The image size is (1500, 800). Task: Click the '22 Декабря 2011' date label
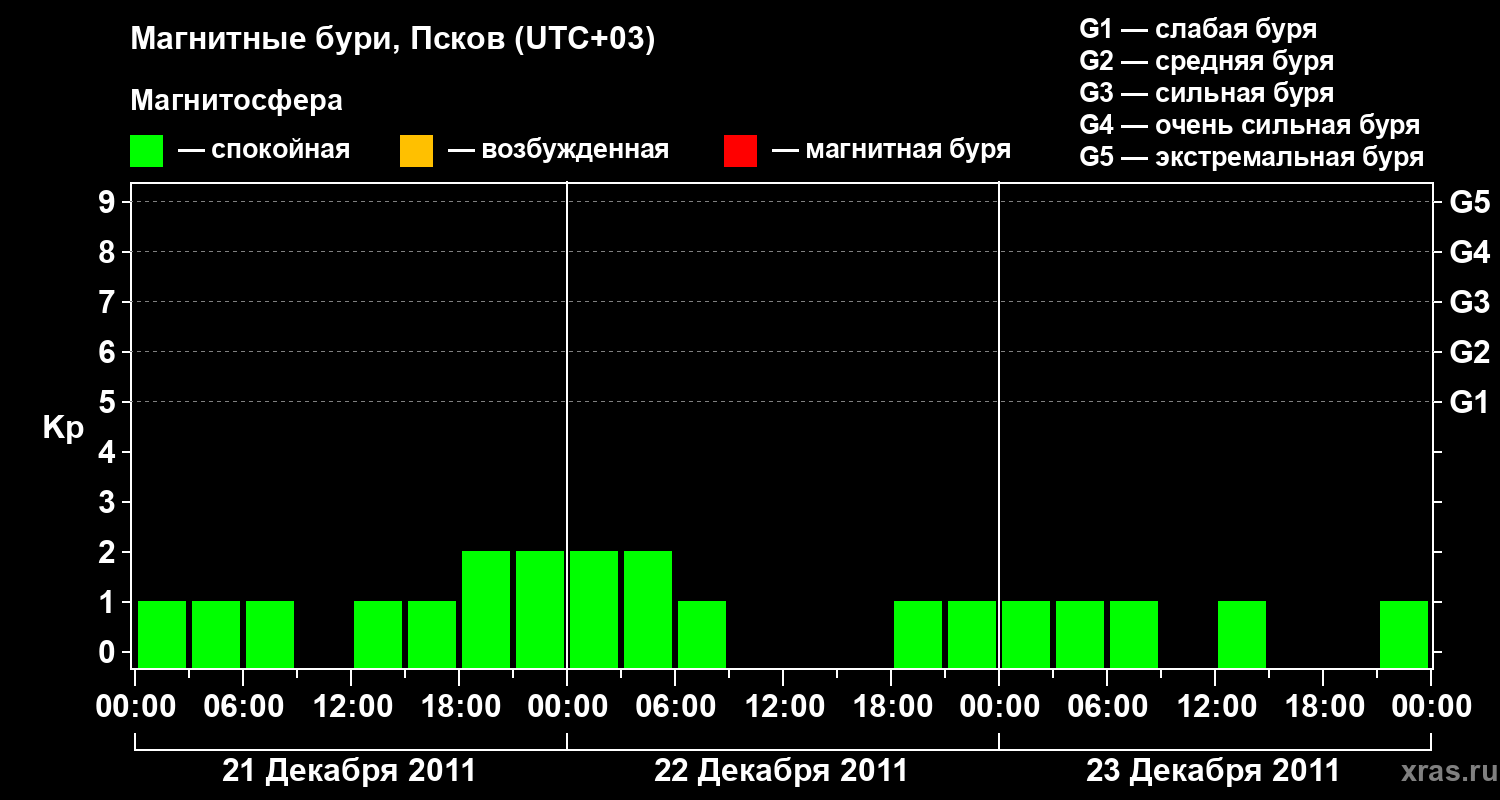781,771
